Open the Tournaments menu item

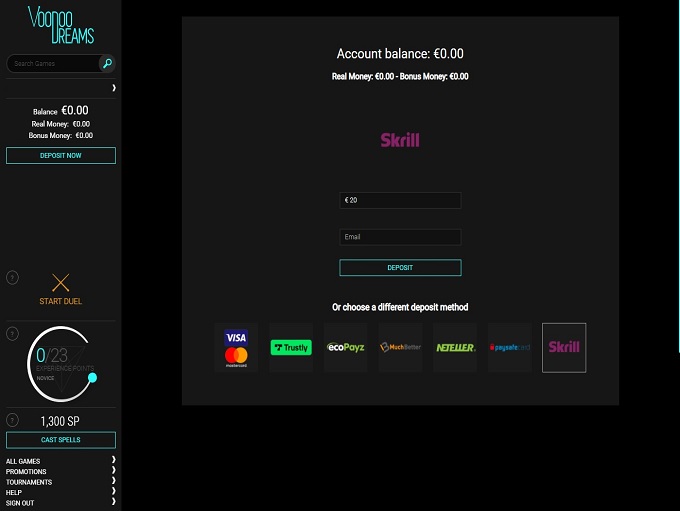click(29, 482)
